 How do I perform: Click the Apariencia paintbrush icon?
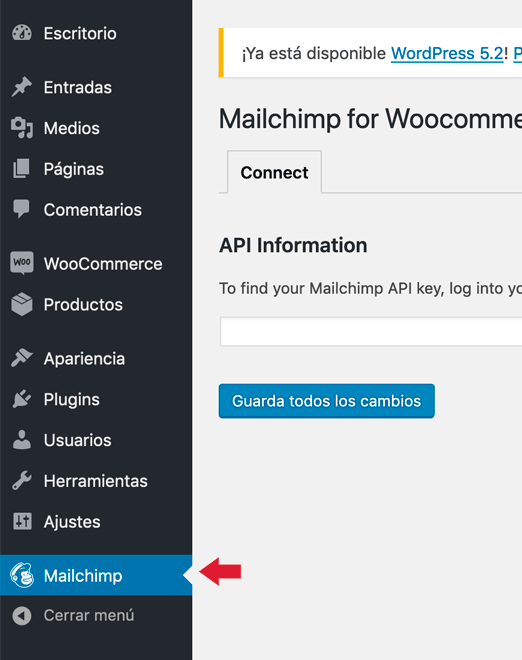coord(21,358)
